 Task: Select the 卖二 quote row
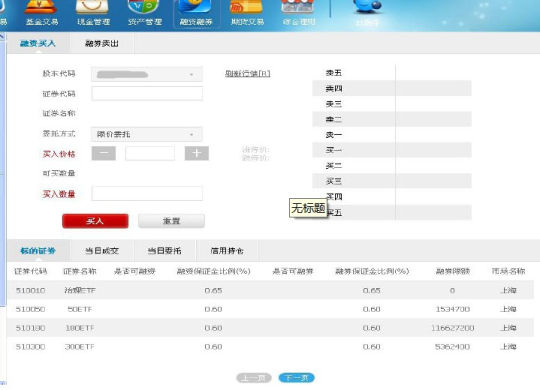tap(392, 119)
